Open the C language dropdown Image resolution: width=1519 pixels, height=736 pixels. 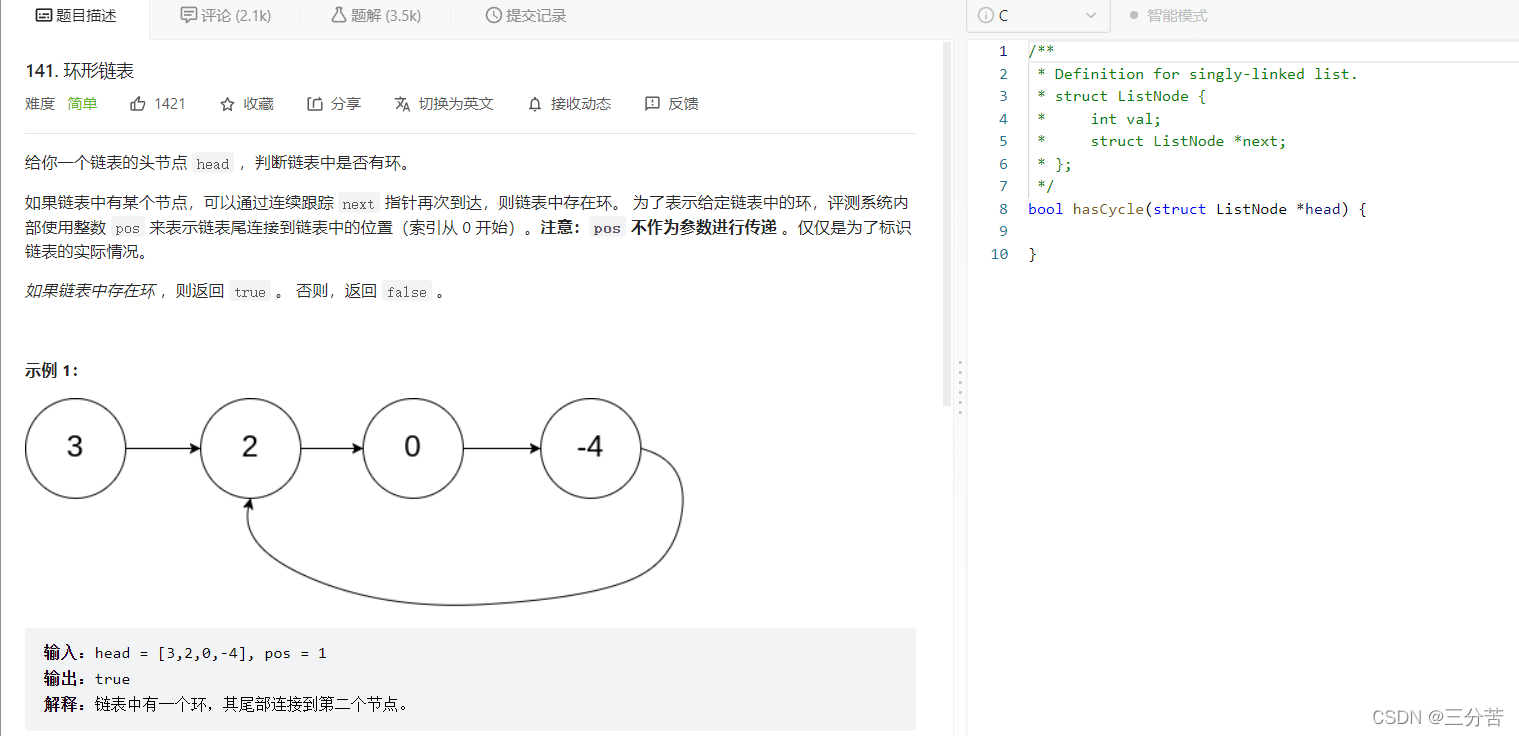pyautogui.click(x=1038, y=16)
